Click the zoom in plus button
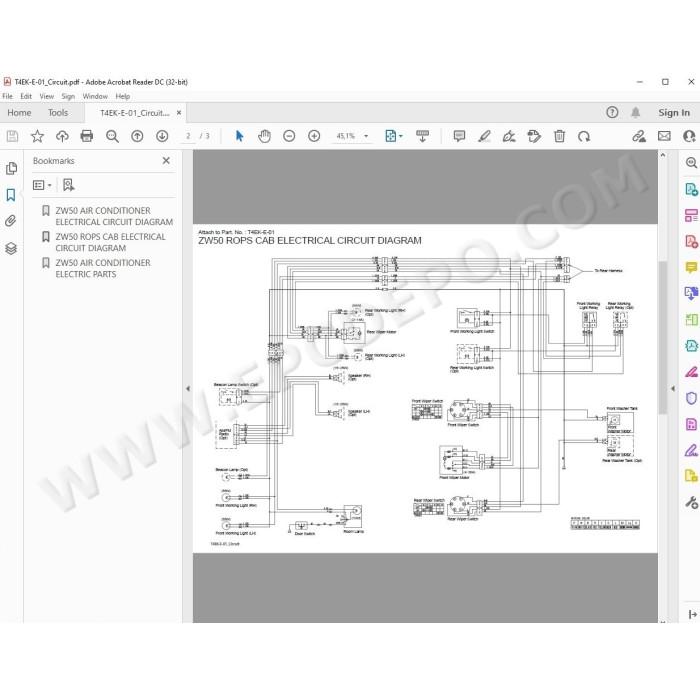The height and width of the screenshot is (700, 700). [x=314, y=136]
